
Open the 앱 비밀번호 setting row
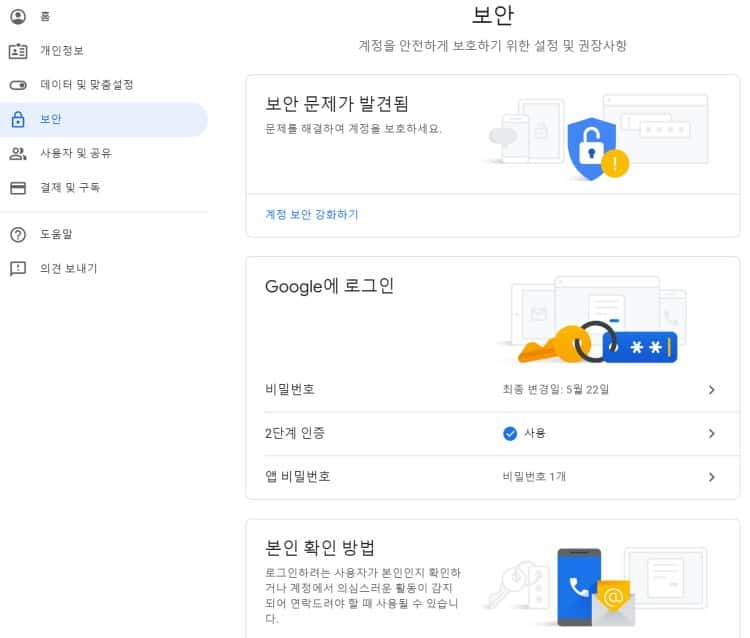coord(298,477)
